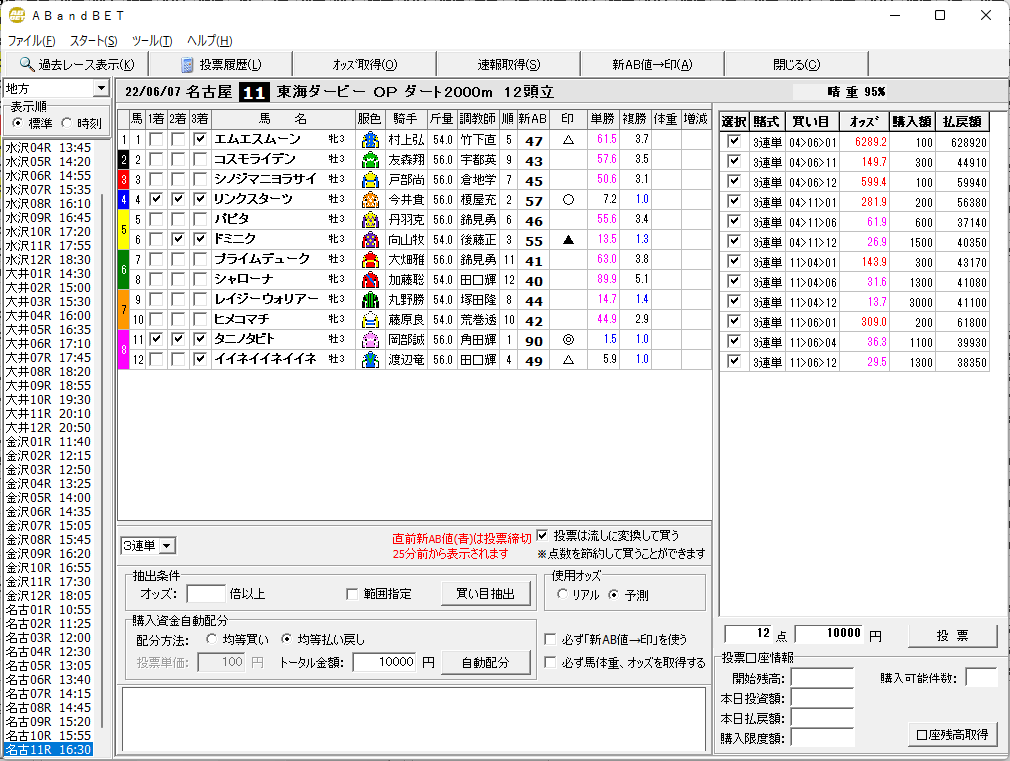This screenshot has width=1010, height=761.
Task: Select リアル odds radio button
Action: click(x=562, y=594)
